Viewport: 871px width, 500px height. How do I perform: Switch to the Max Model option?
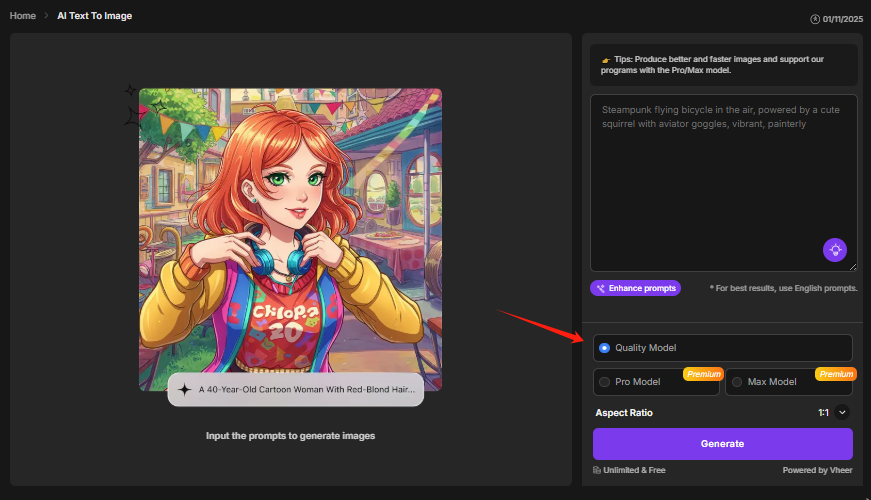[x=737, y=382]
